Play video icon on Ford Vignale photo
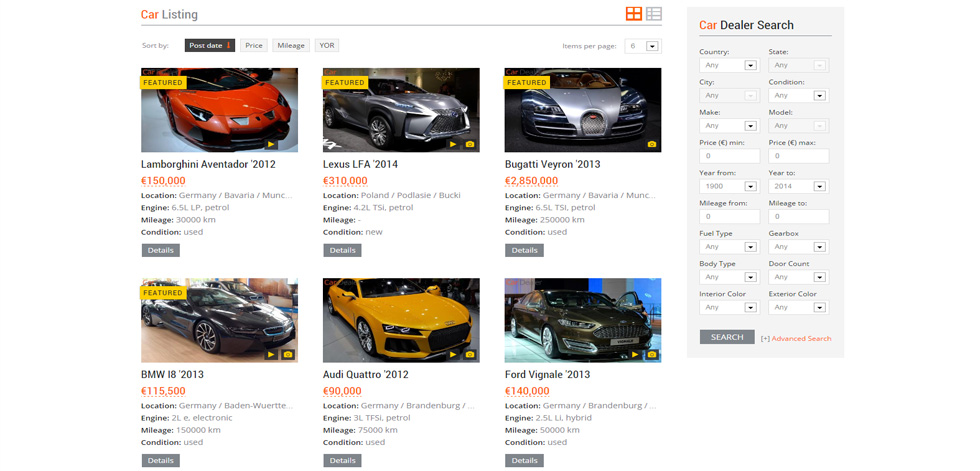980x471 pixels. pyautogui.click(x=634, y=355)
